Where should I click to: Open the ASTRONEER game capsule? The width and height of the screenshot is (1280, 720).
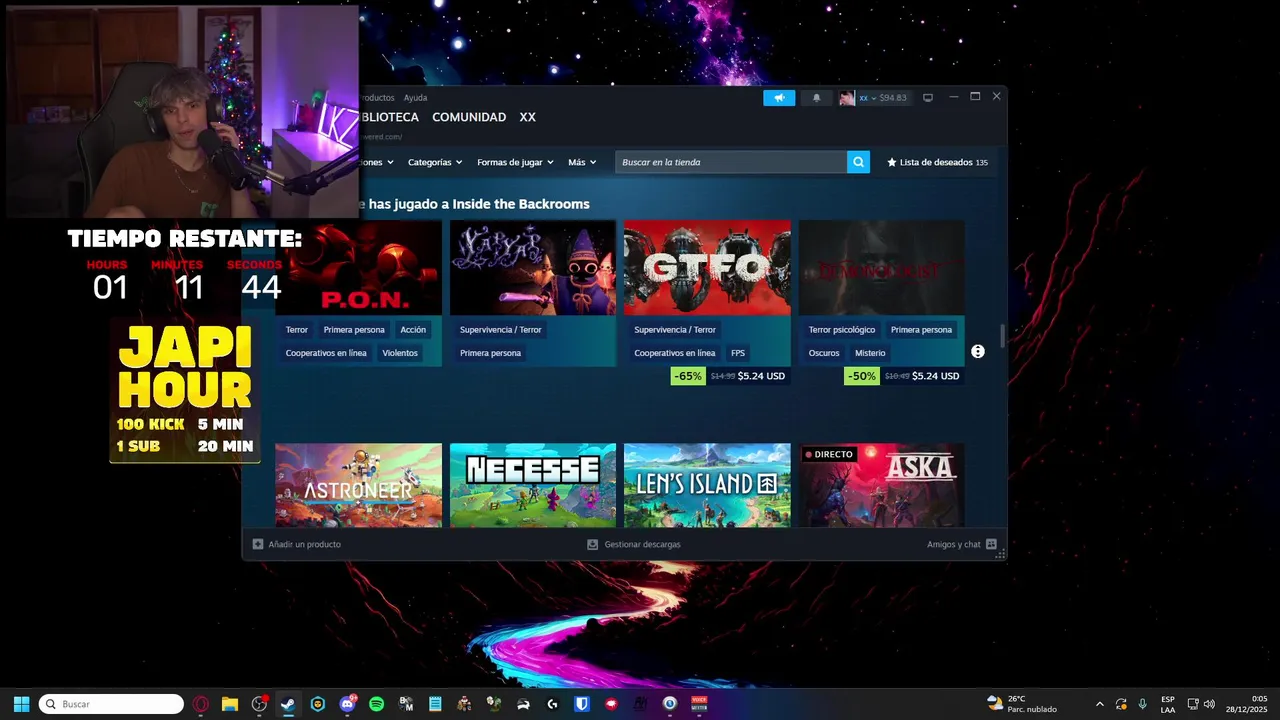pos(358,485)
